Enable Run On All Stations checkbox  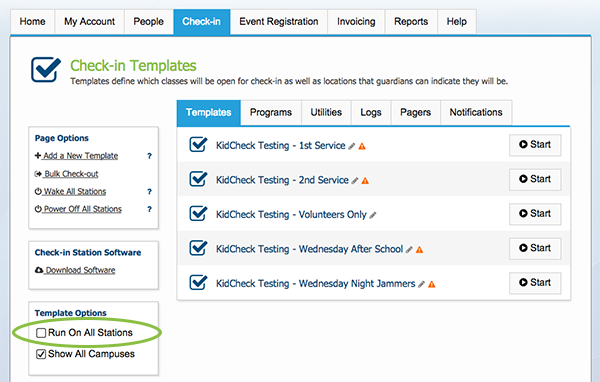pyautogui.click(x=41, y=333)
